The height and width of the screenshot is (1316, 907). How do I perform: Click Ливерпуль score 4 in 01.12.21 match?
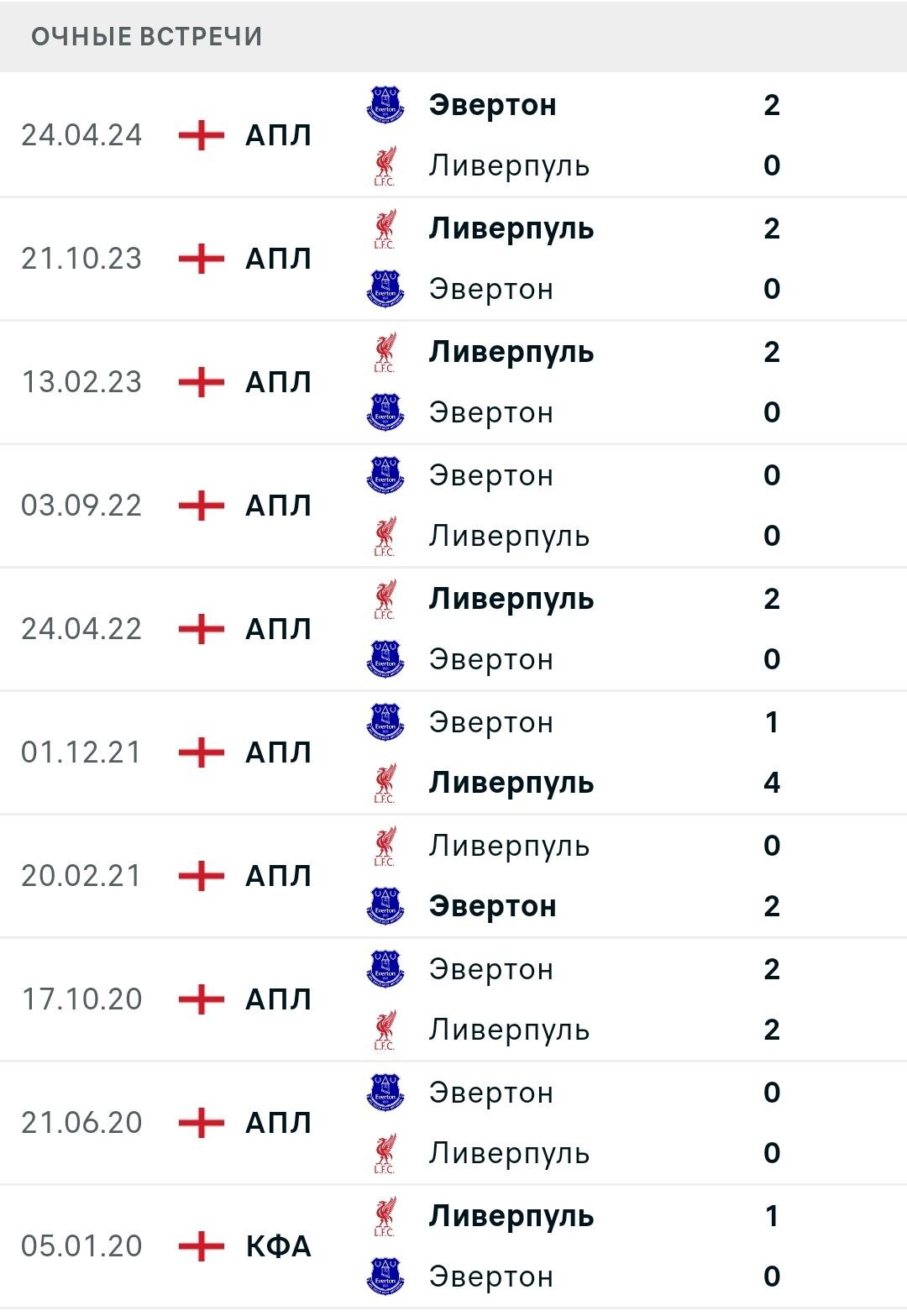tap(772, 783)
